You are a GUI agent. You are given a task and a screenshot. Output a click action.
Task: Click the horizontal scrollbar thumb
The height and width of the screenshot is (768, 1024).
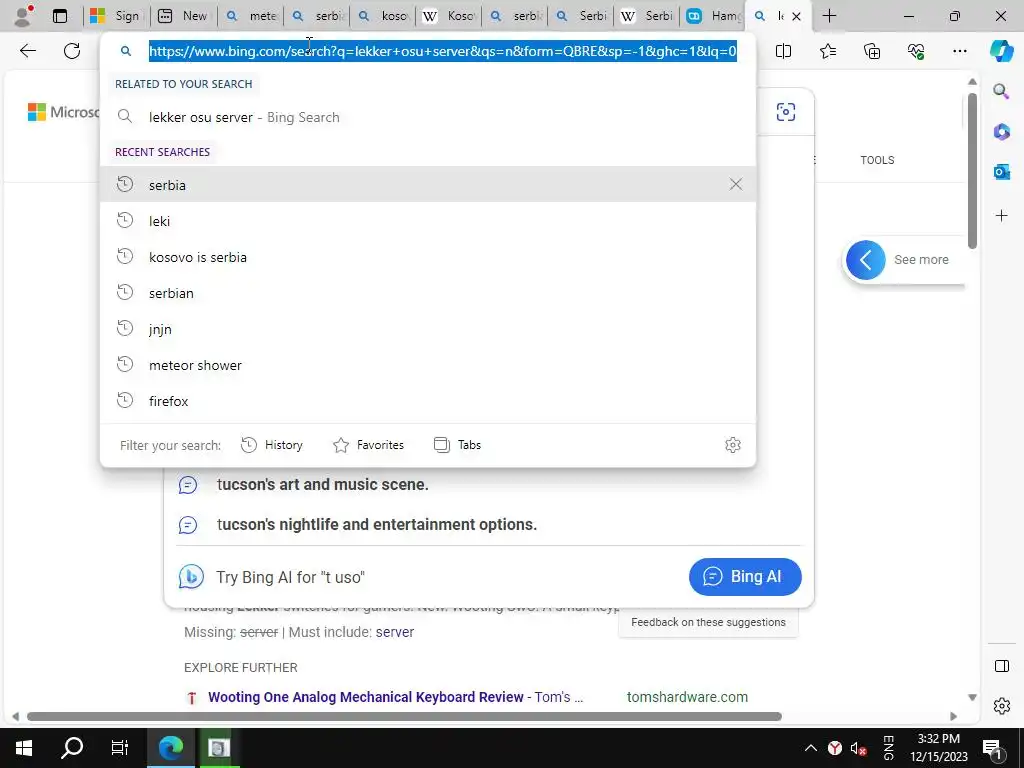404,716
